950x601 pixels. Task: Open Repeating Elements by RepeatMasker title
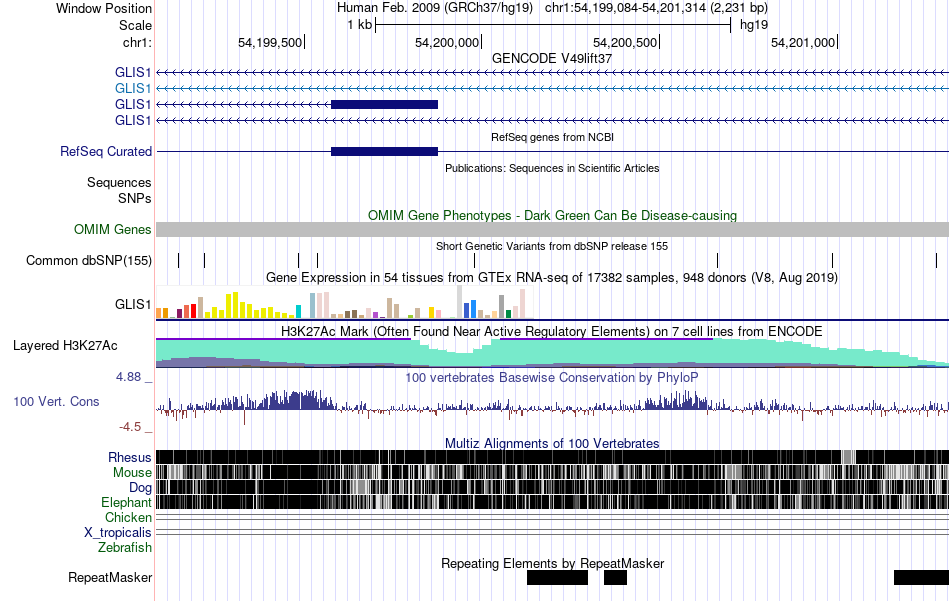pyautogui.click(x=553, y=563)
